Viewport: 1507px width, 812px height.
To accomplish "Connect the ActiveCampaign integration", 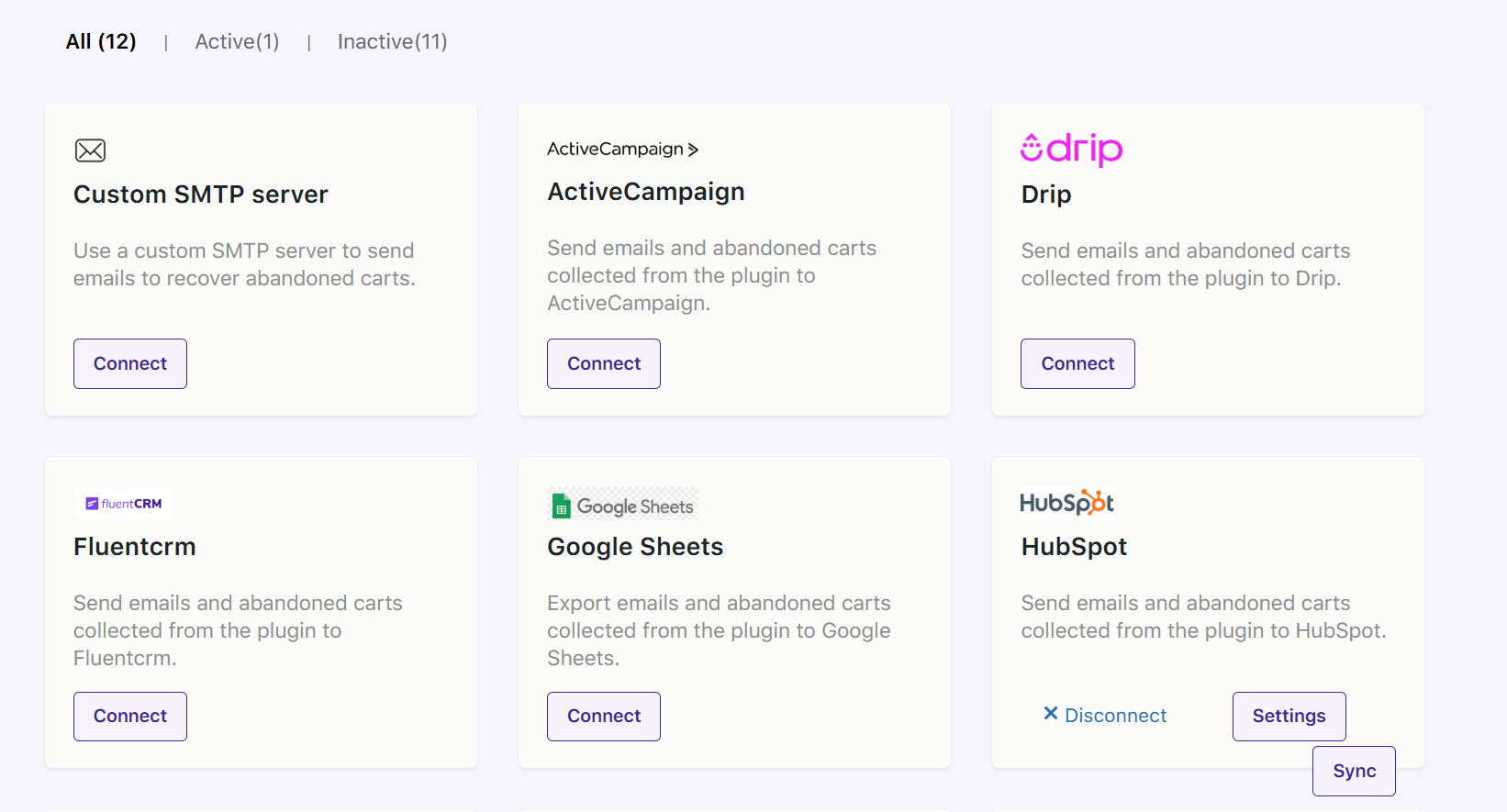I will (x=604, y=363).
